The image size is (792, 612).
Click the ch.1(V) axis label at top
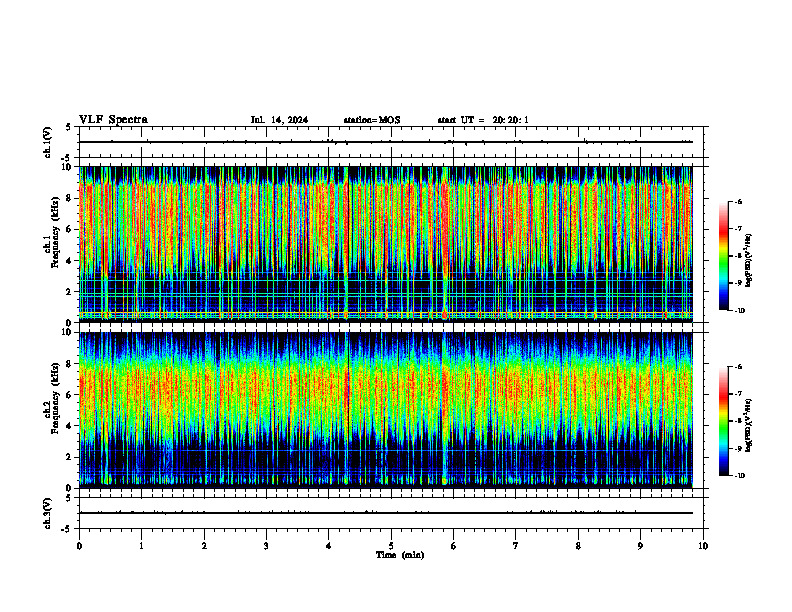pyautogui.click(x=48, y=142)
